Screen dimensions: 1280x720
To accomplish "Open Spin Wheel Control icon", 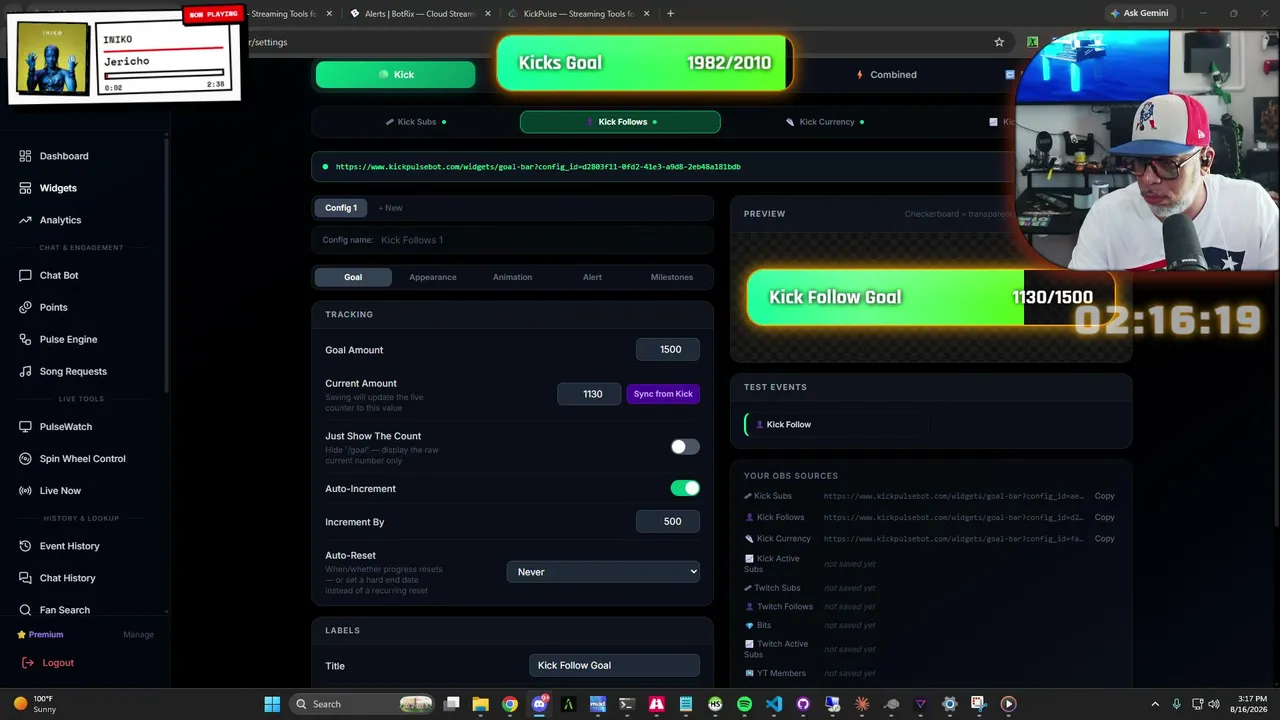I will 25,459.
